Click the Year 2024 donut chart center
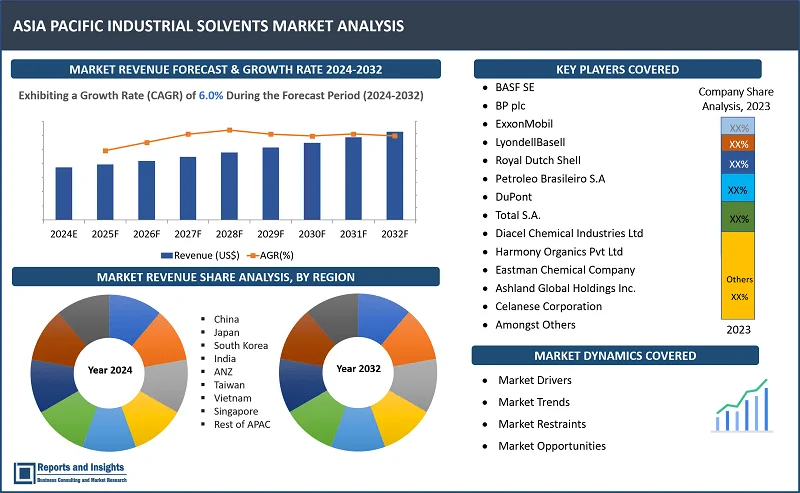 [110, 371]
